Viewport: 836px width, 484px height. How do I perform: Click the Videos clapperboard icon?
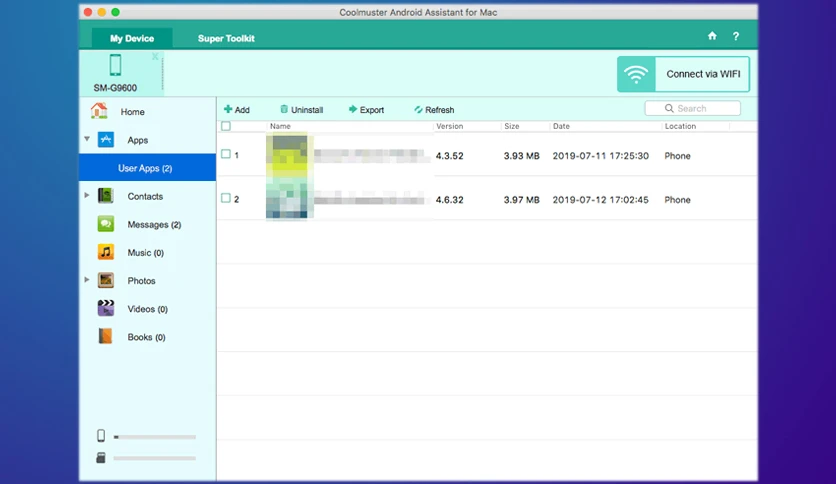tap(106, 308)
